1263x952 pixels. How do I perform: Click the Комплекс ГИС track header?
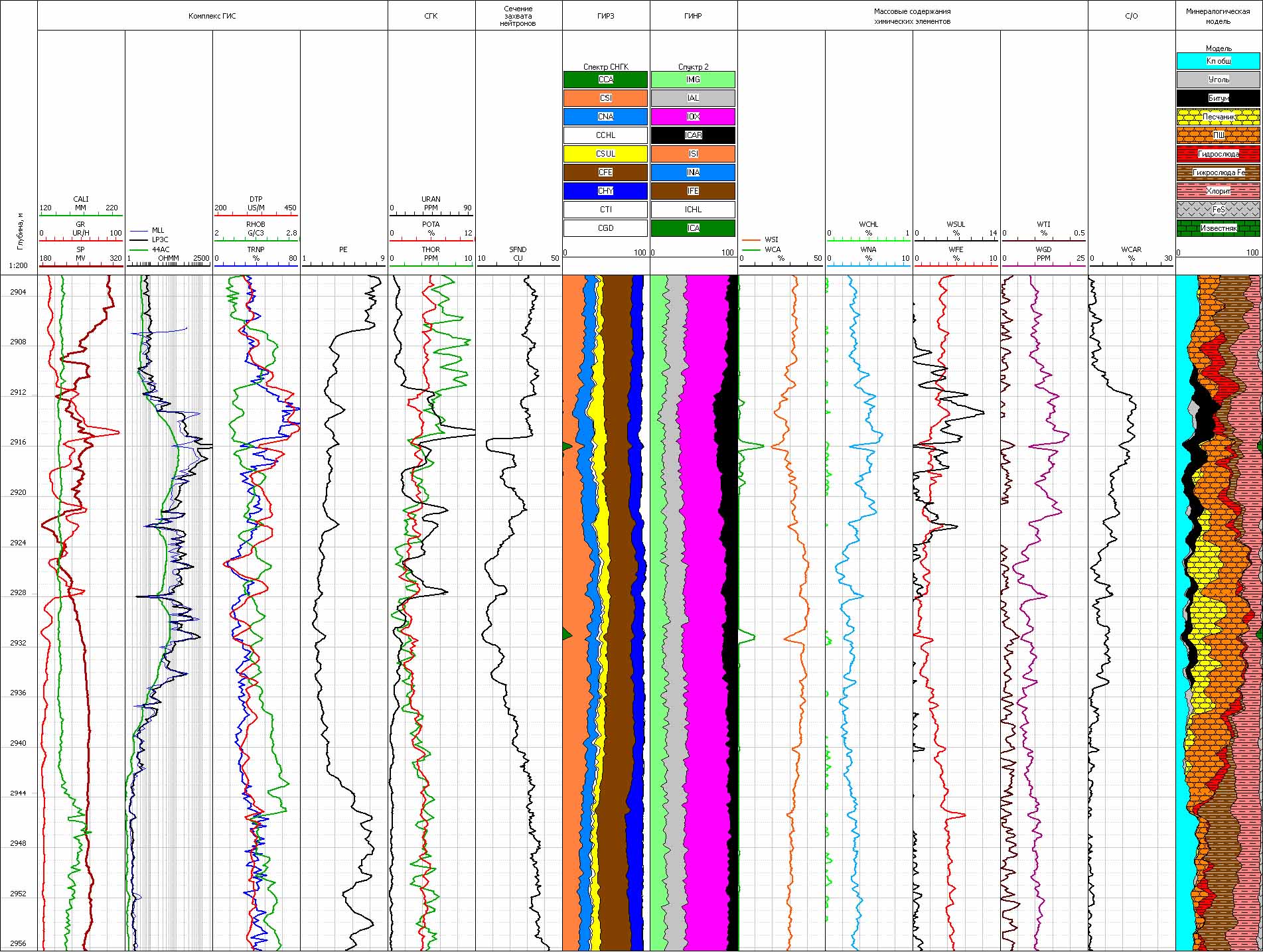tap(212, 15)
